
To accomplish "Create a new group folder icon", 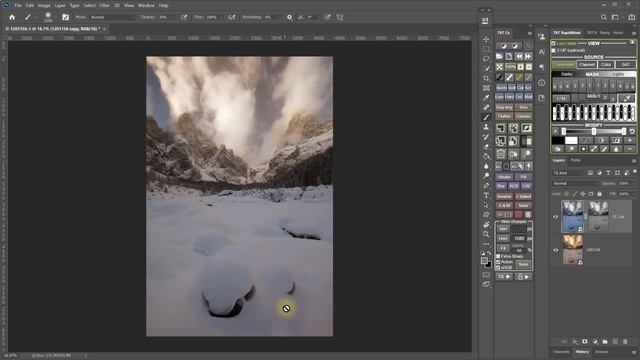I will (x=605, y=342).
